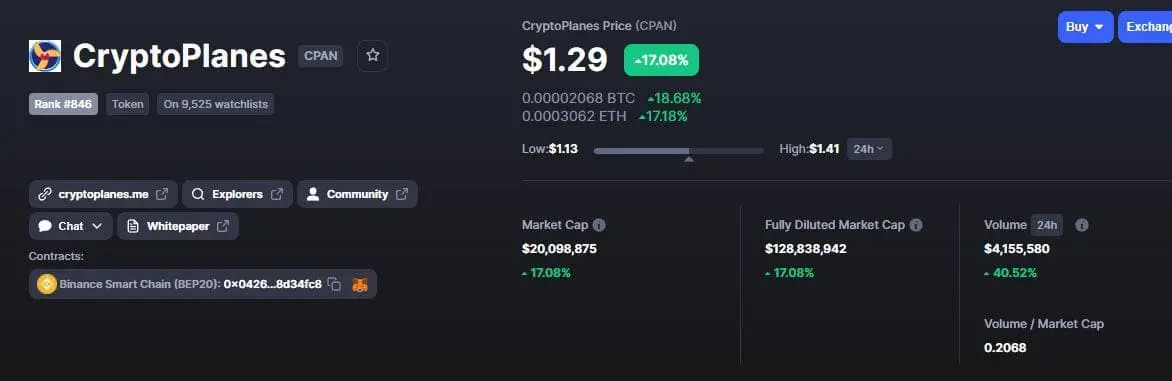Viewport: 1172px width, 381px height.
Task: Open the Community link
Action: pyautogui.click(x=357, y=194)
